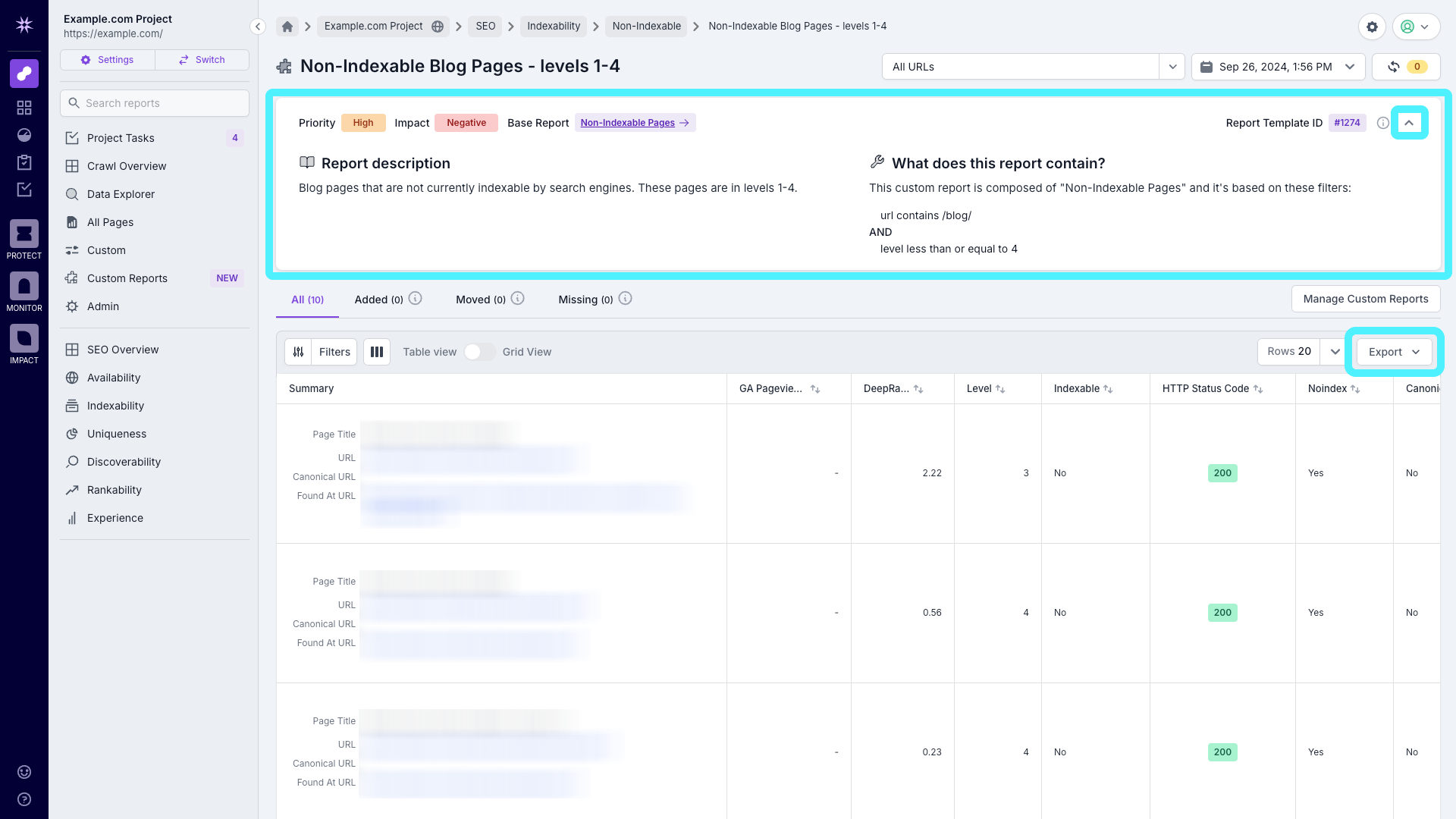This screenshot has width=1456, height=819.
Task: Open the All URLs dropdown
Action: click(x=1033, y=67)
